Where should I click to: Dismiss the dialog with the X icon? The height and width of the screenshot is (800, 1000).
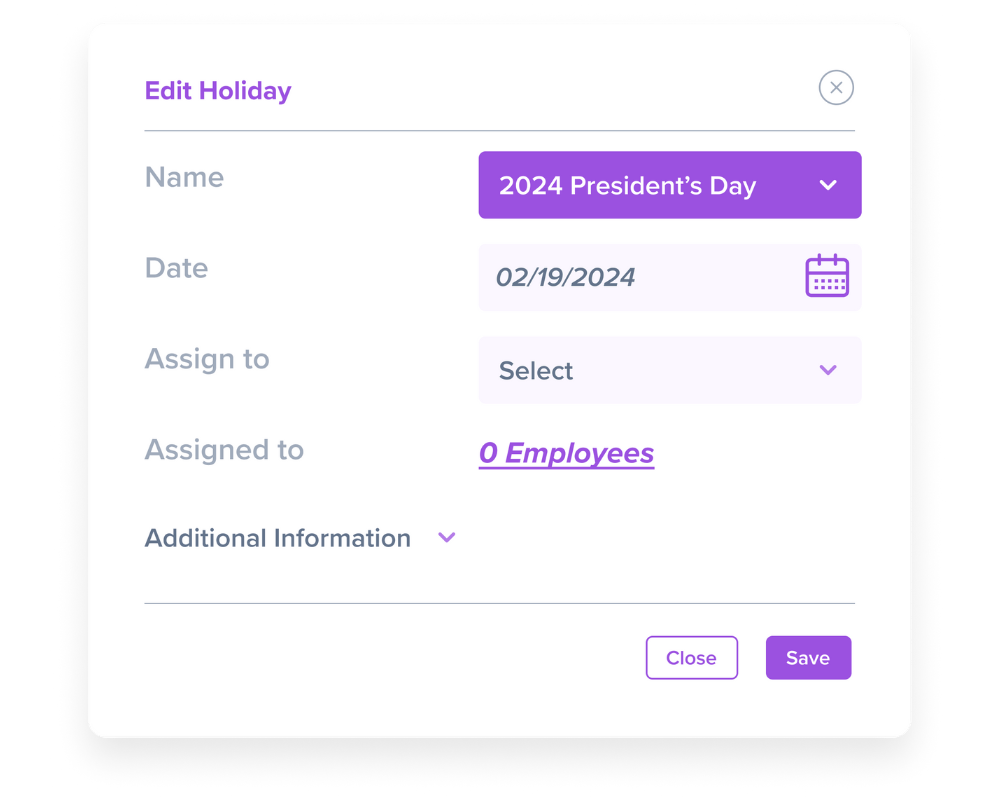836,88
